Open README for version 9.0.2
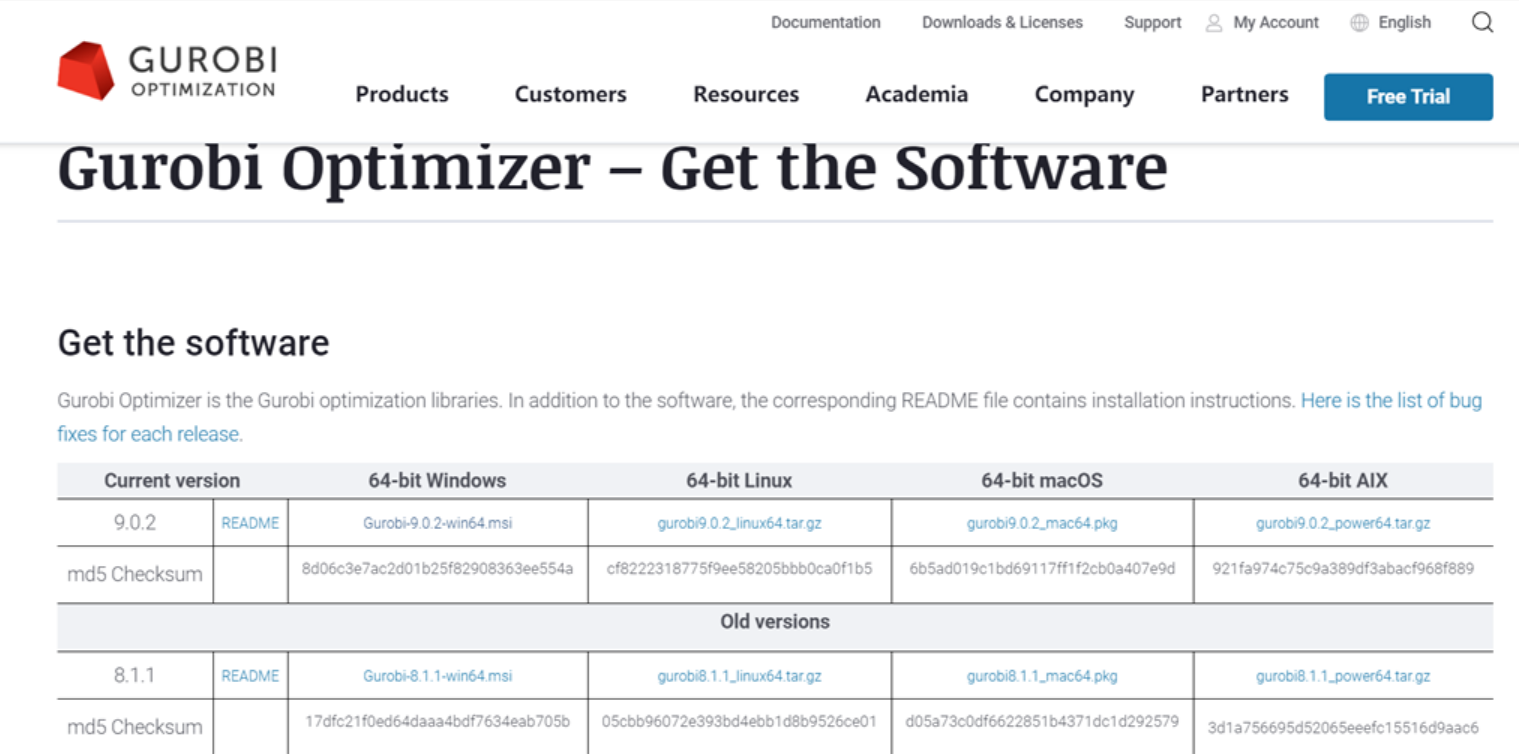Viewport: 1519px width, 754px height. 250,523
